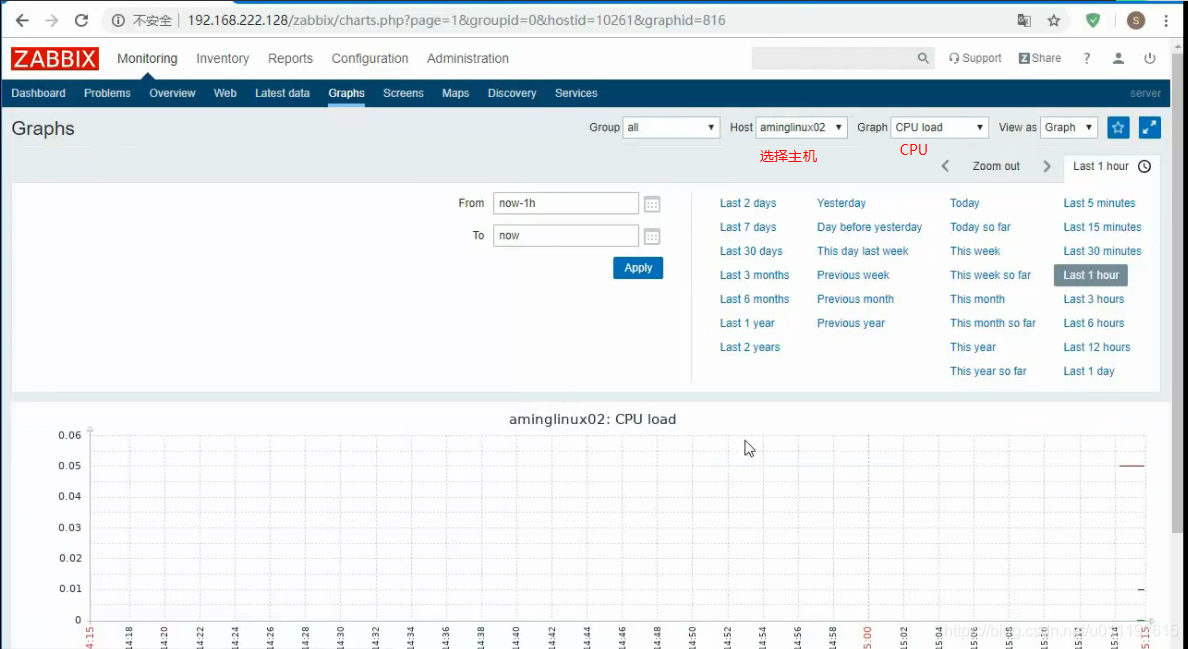The height and width of the screenshot is (649, 1188).
Task: Go to Screens submenu
Action: [x=403, y=93]
